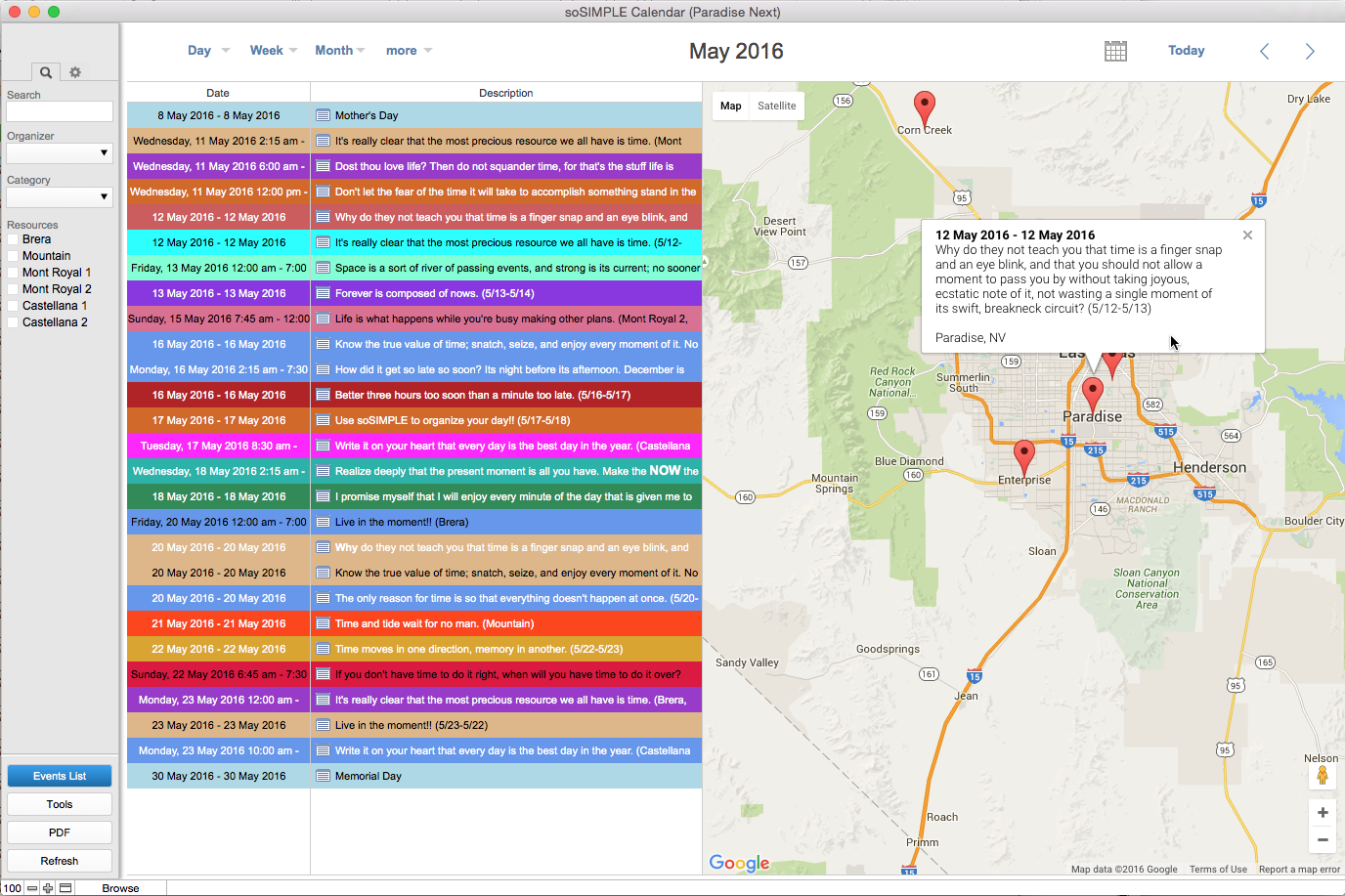Open the mini calendar picker icon
The height and width of the screenshot is (896, 1345).
tap(1115, 51)
